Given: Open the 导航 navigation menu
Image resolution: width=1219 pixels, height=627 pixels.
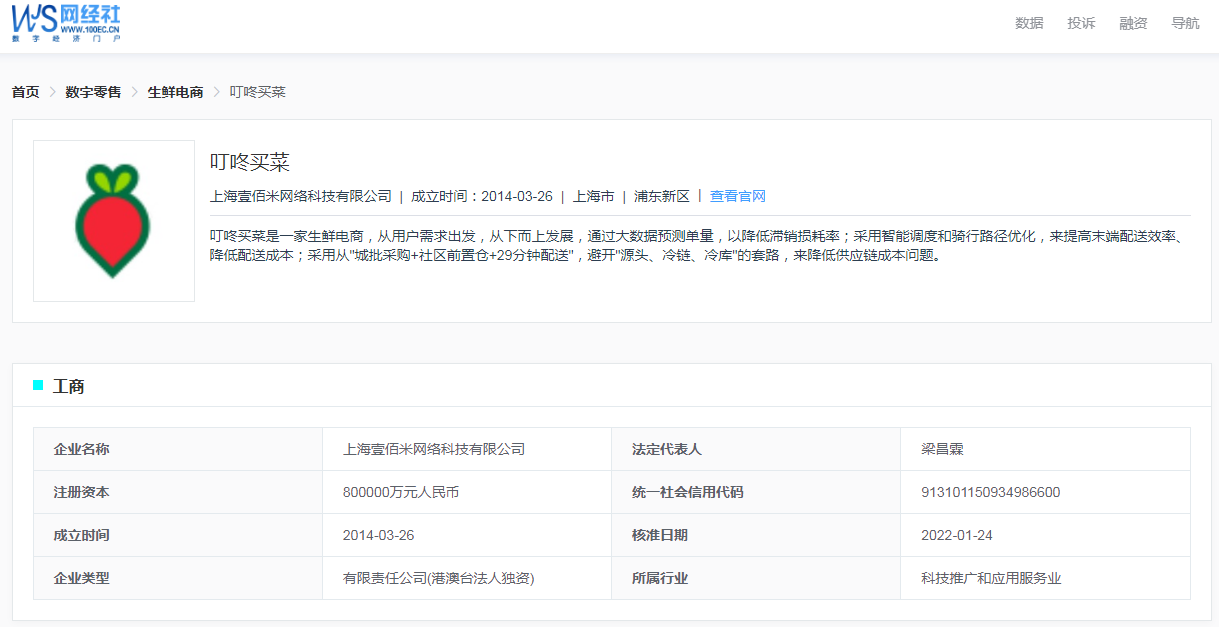Looking at the screenshot, I should click(x=1185, y=23).
